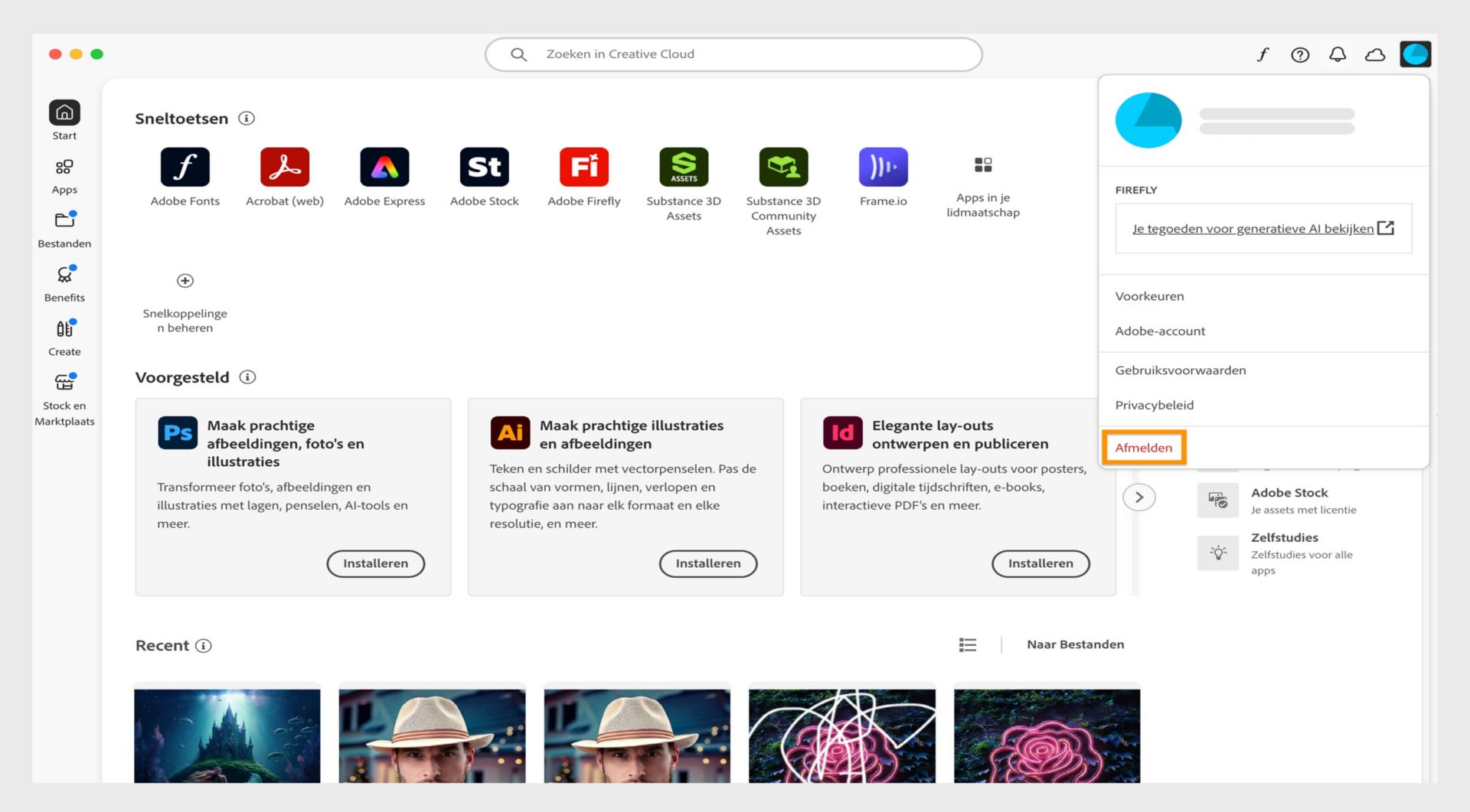
Task: Switch Recent section to list view
Action: pyautogui.click(x=967, y=644)
